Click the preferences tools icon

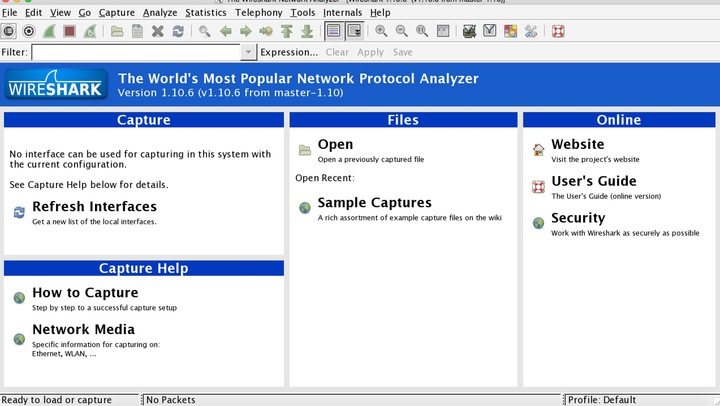(531, 31)
